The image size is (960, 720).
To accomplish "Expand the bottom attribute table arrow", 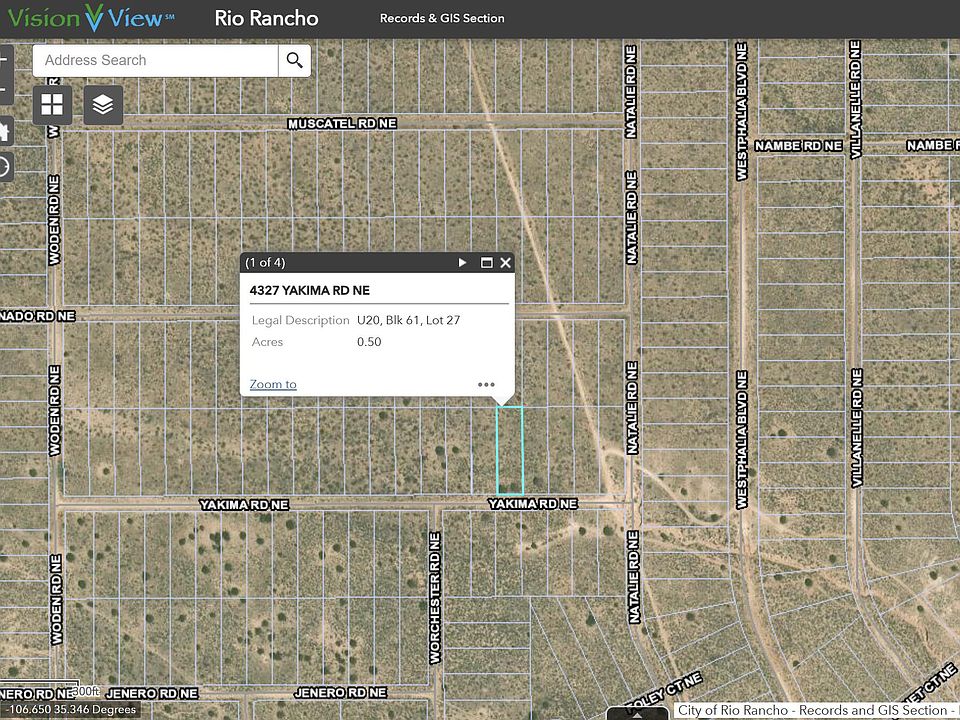I will coord(637,714).
